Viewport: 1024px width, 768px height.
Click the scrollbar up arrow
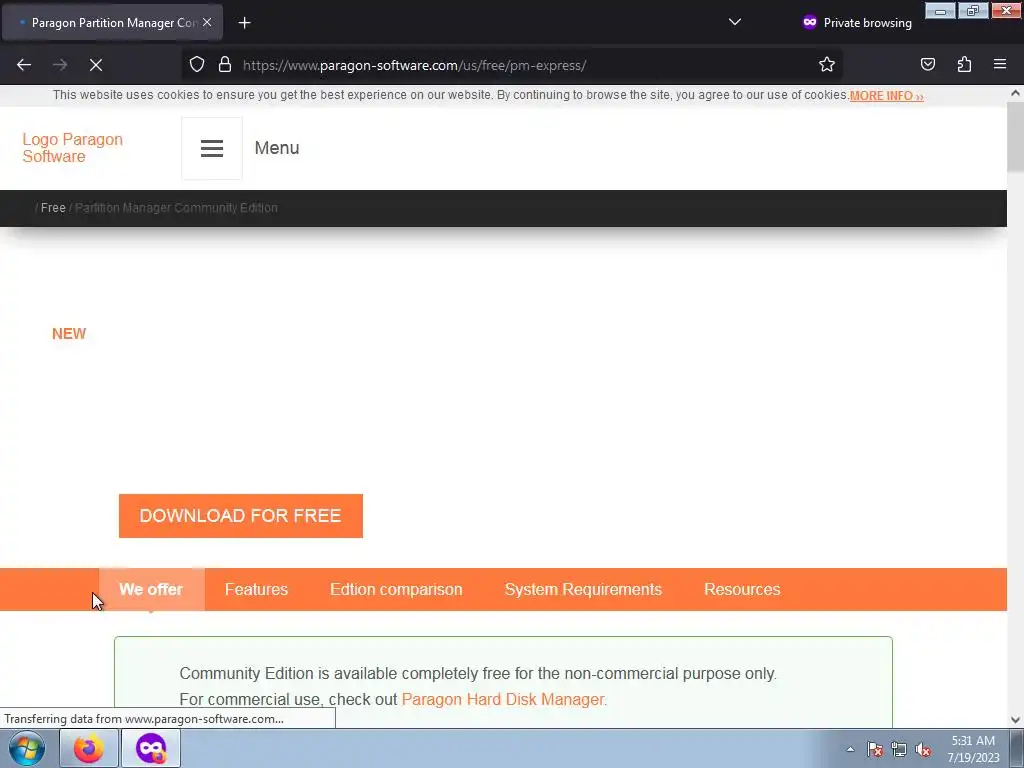point(1015,93)
